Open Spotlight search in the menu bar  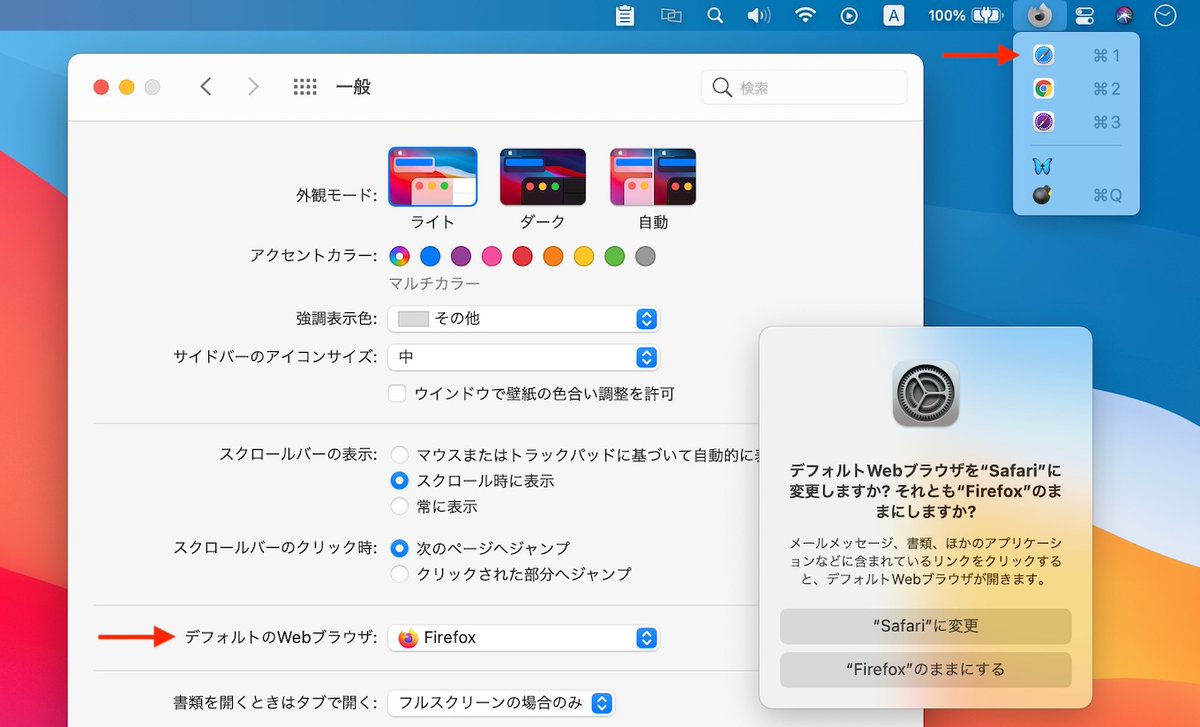pos(714,15)
